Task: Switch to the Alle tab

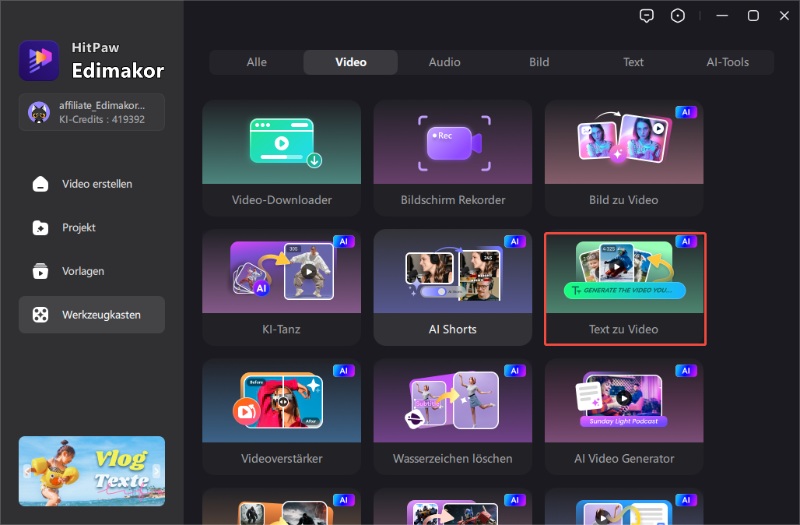Action: 257,62
